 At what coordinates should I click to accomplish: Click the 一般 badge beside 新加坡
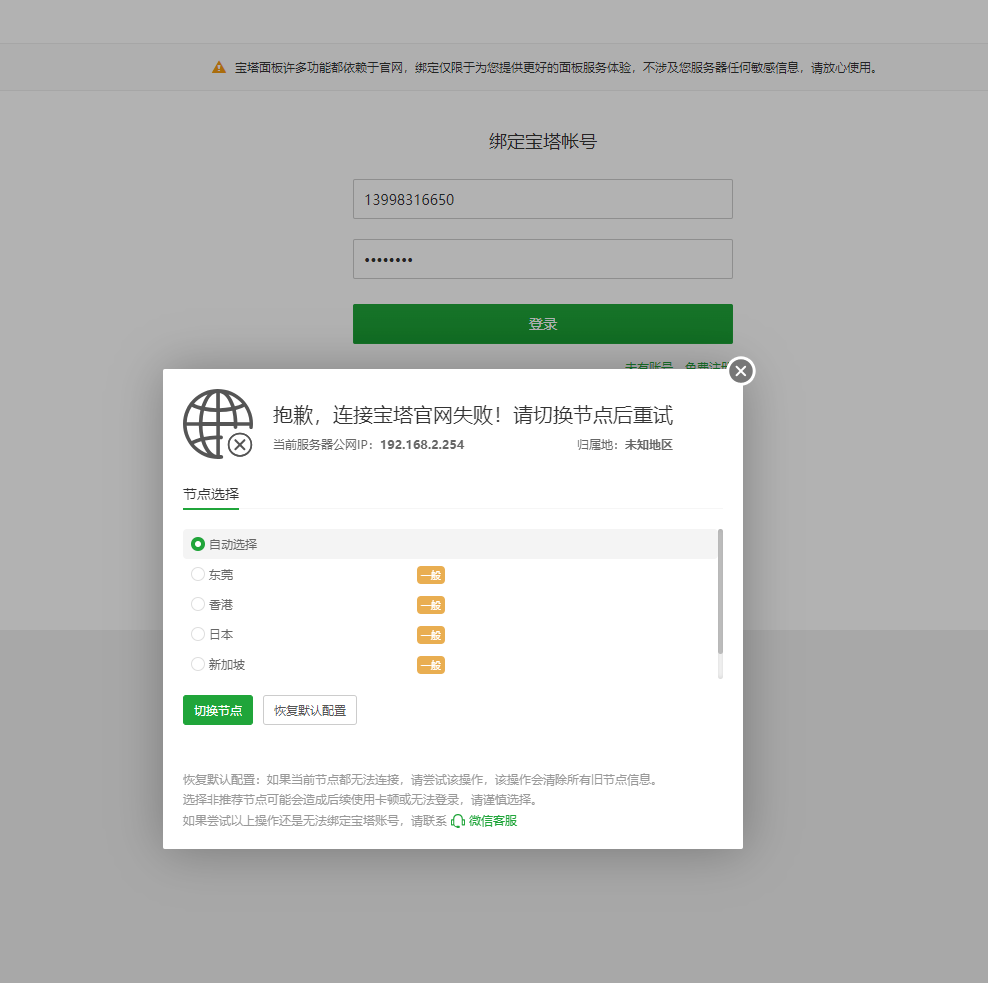pos(431,665)
